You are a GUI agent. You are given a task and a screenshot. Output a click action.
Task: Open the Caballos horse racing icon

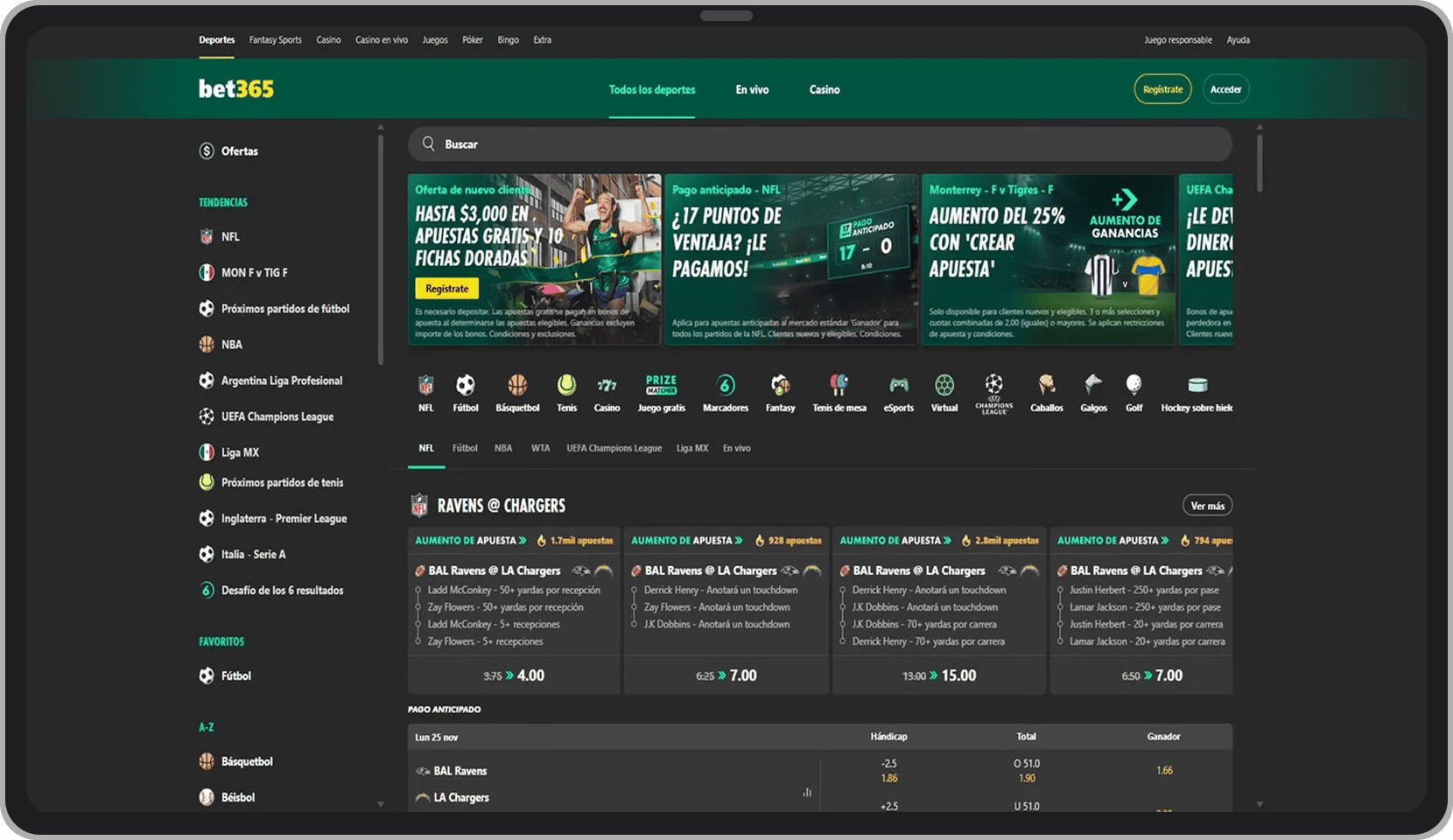point(1046,386)
